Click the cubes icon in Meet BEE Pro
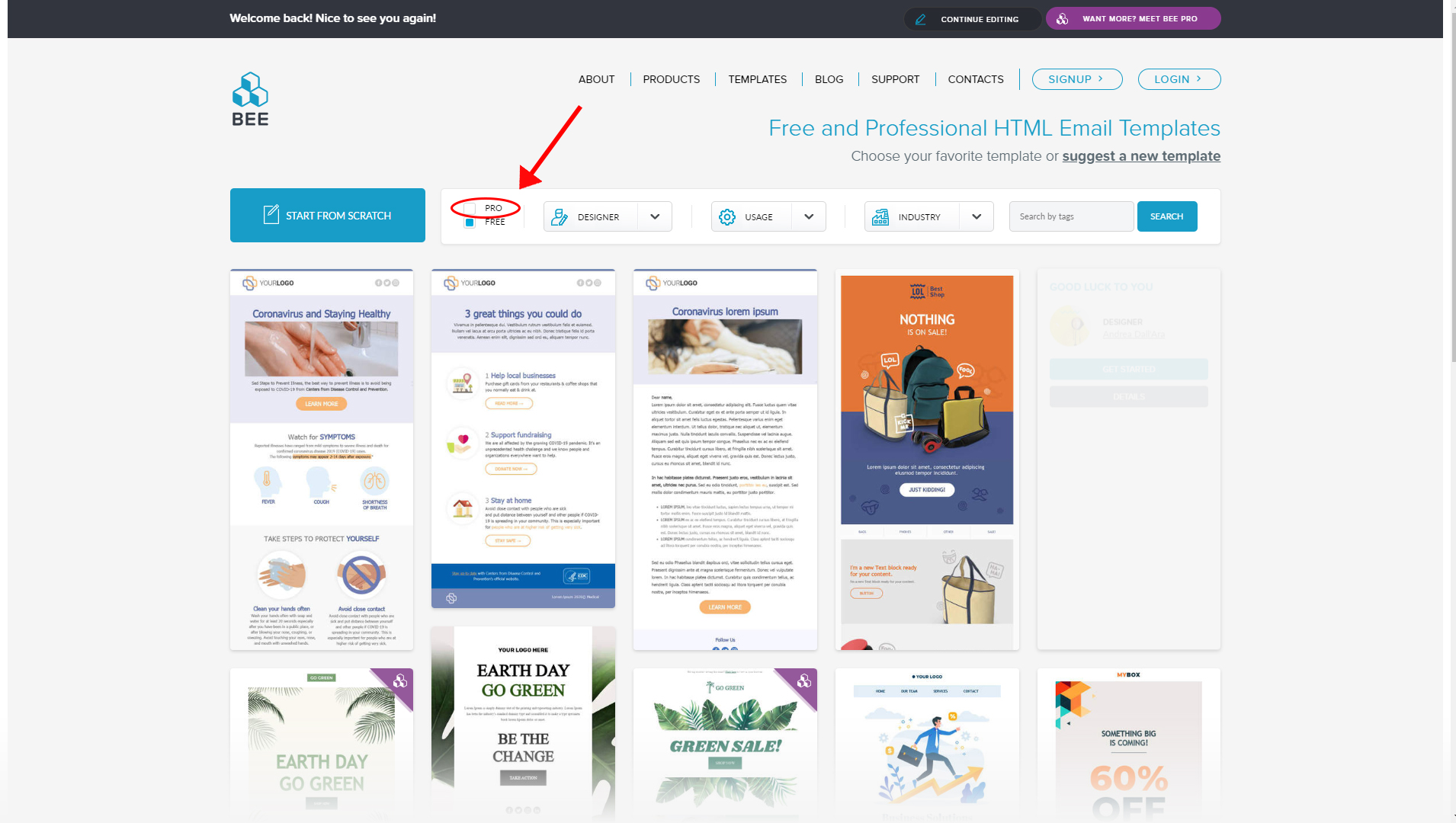Image resolution: width=1456 pixels, height=823 pixels. (1063, 19)
